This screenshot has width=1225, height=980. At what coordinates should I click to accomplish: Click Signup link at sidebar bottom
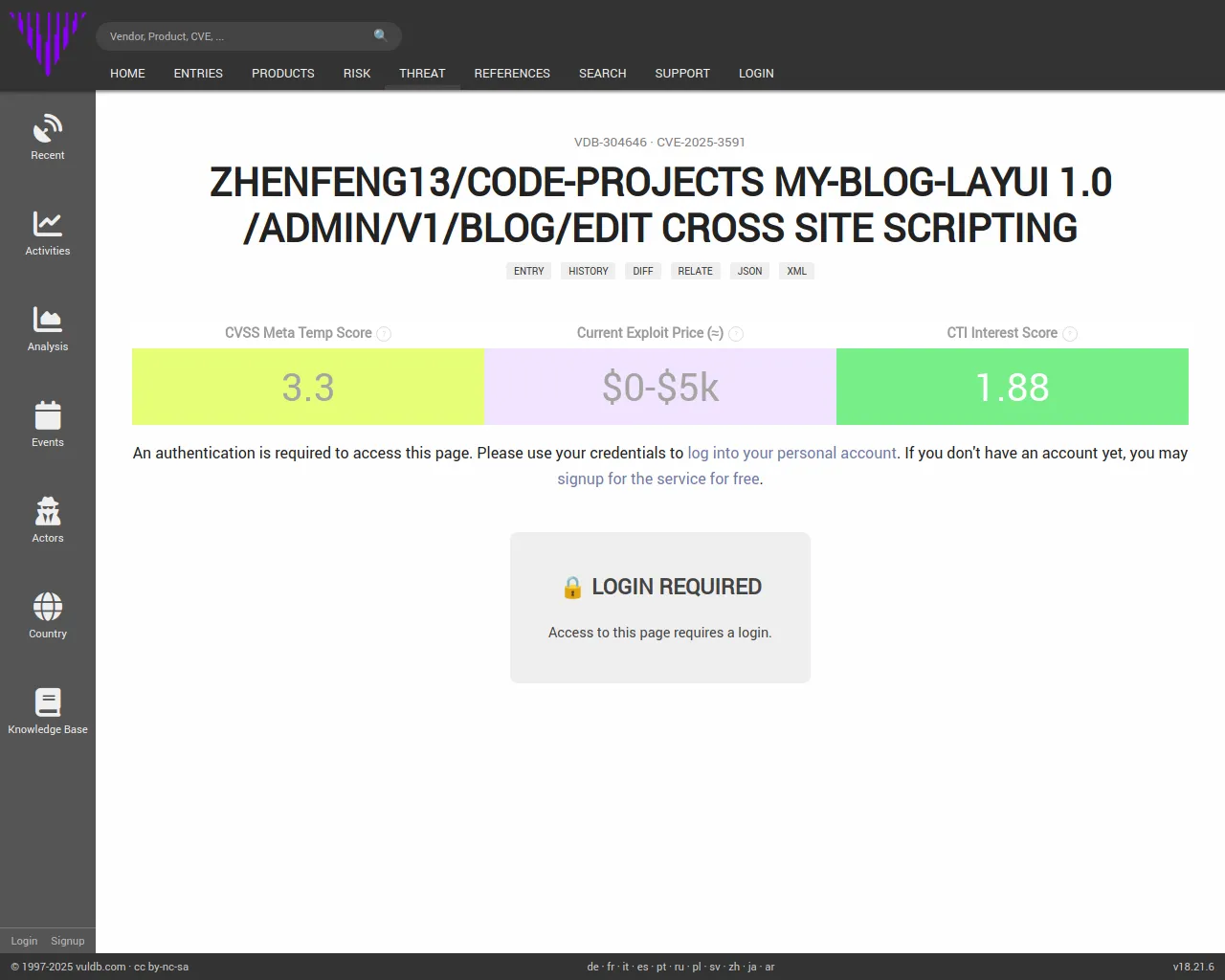68,941
